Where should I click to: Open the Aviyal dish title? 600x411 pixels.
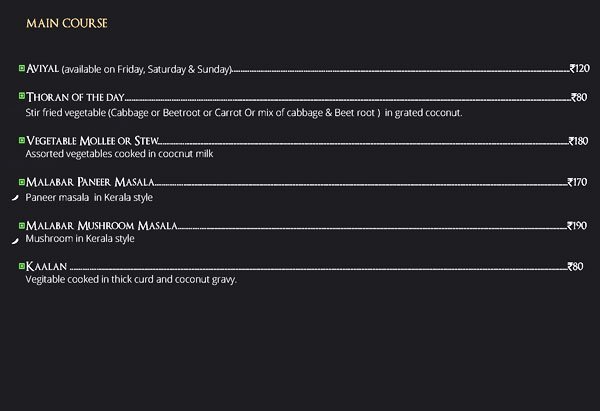(x=43, y=69)
